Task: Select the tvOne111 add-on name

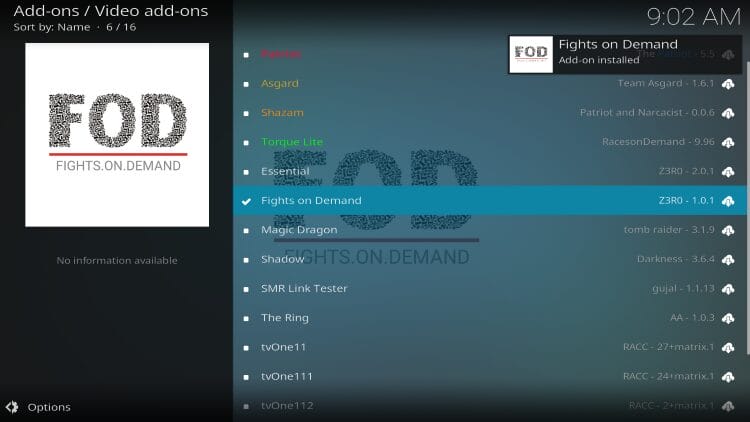Action: (287, 377)
